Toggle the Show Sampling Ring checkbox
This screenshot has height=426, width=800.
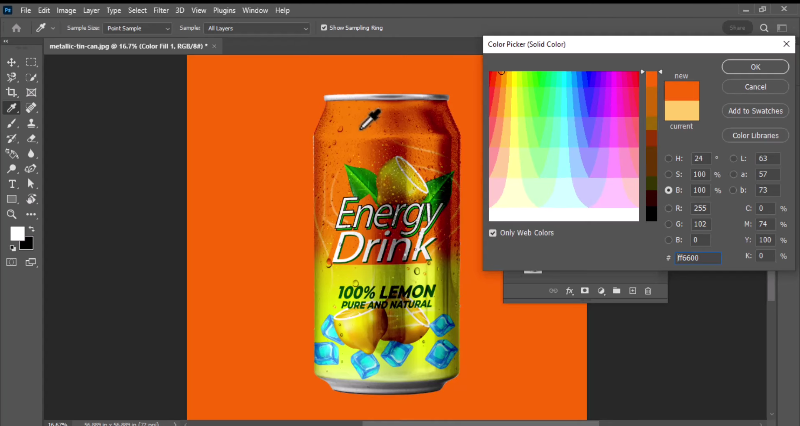(324, 28)
